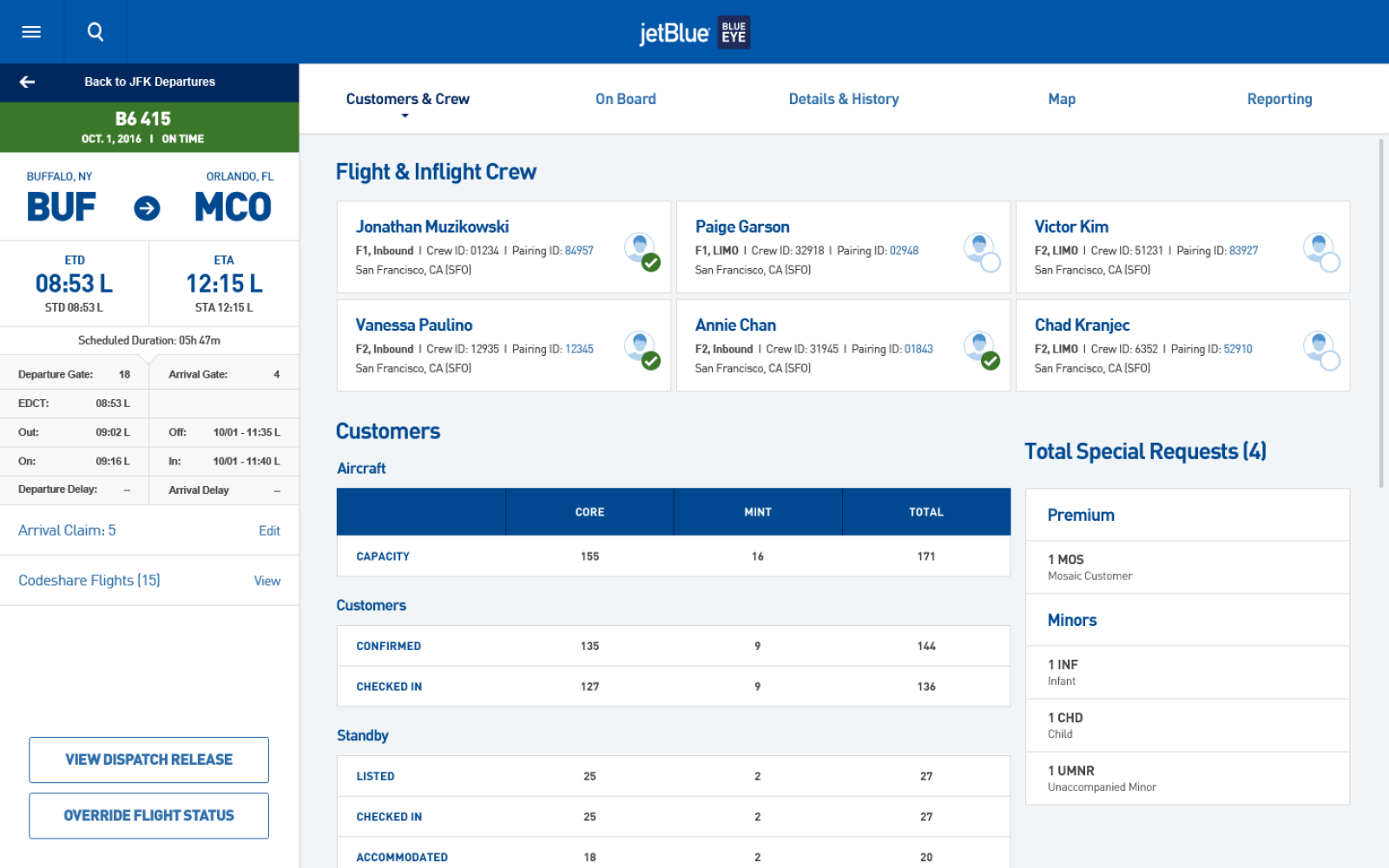Click the search magnifier icon
This screenshot has height=868, width=1389.
(x=95, y=32)
